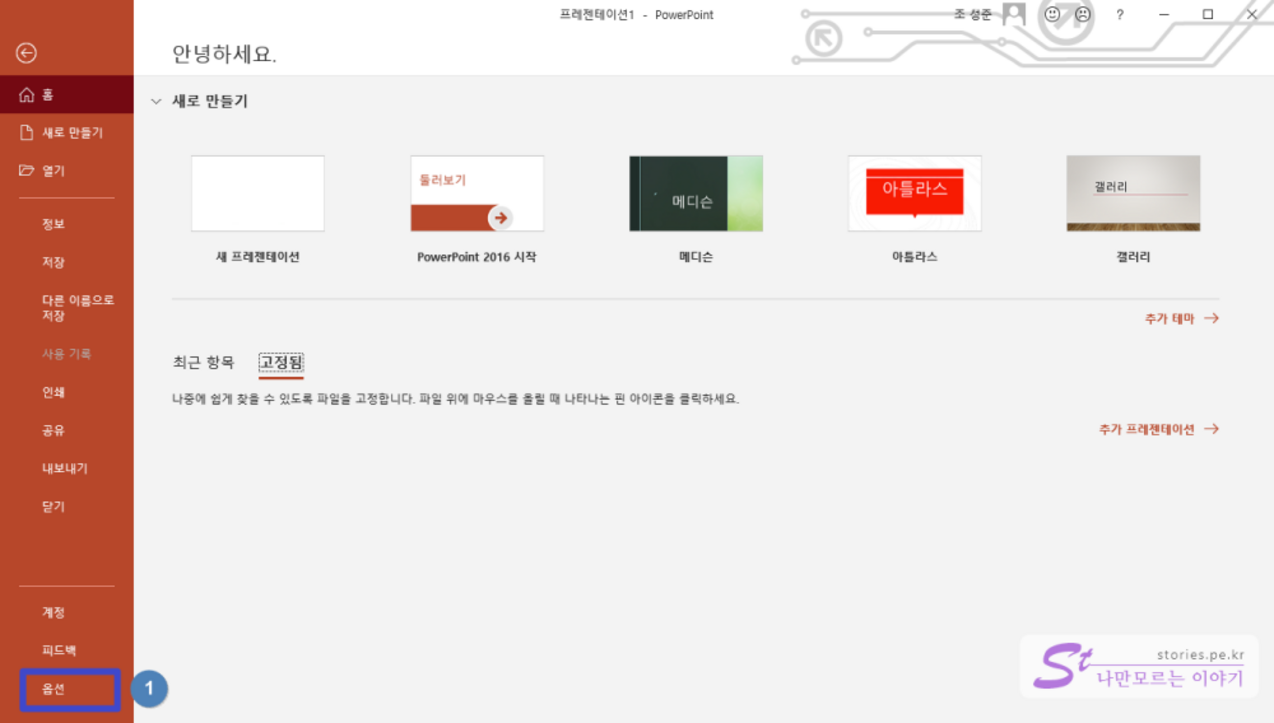Open 옵션 in the sidebar
Image resolution: width=1274 pixels, height=723 pixels.
(54, 689)
